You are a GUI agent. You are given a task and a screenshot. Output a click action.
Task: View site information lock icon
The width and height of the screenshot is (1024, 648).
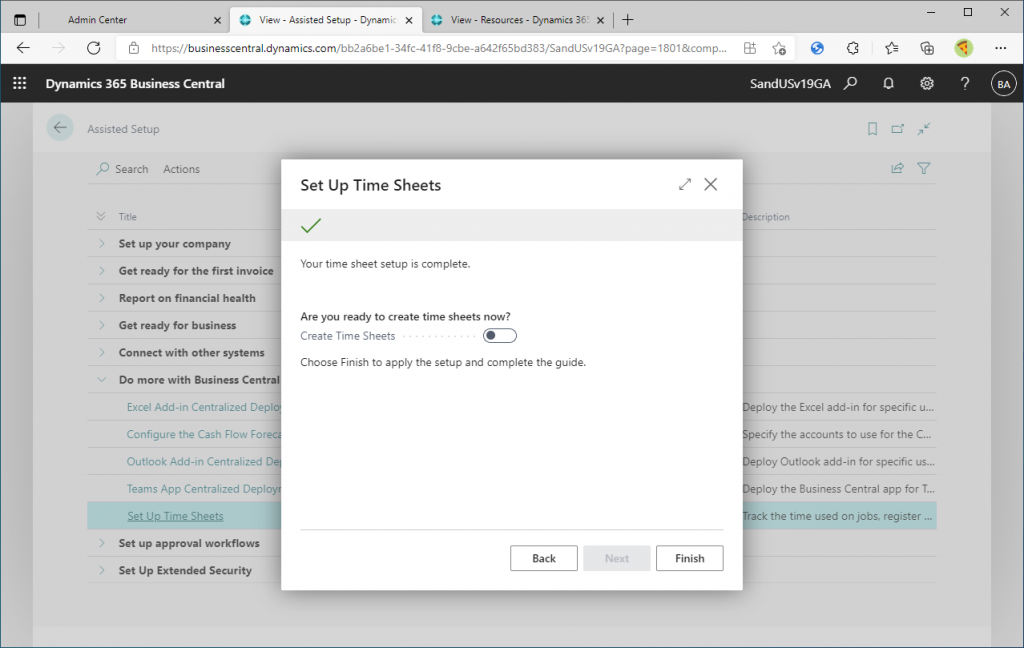134,48
